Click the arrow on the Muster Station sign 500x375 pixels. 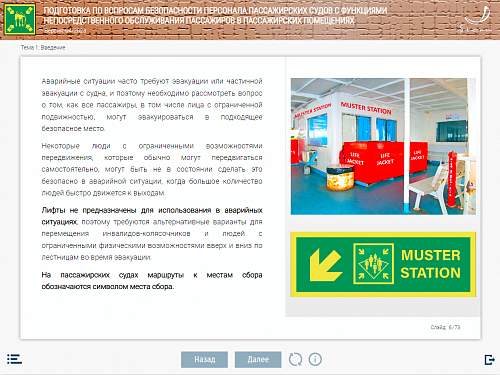tap(325, 265)
